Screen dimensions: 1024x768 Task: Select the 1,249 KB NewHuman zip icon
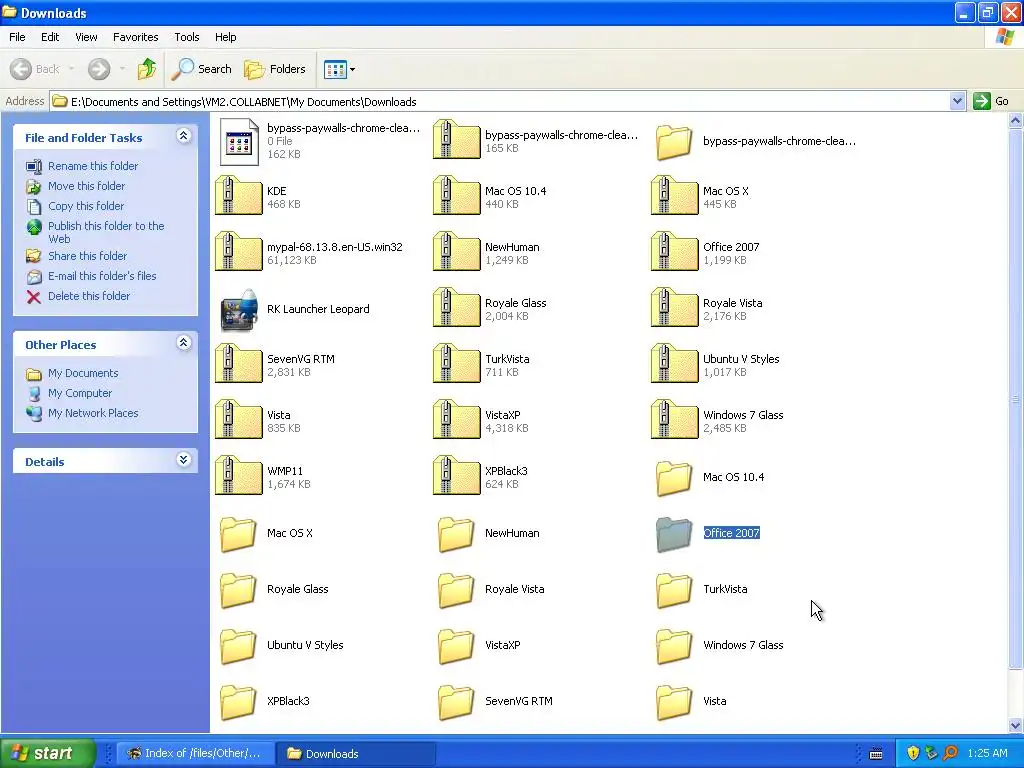456,251
